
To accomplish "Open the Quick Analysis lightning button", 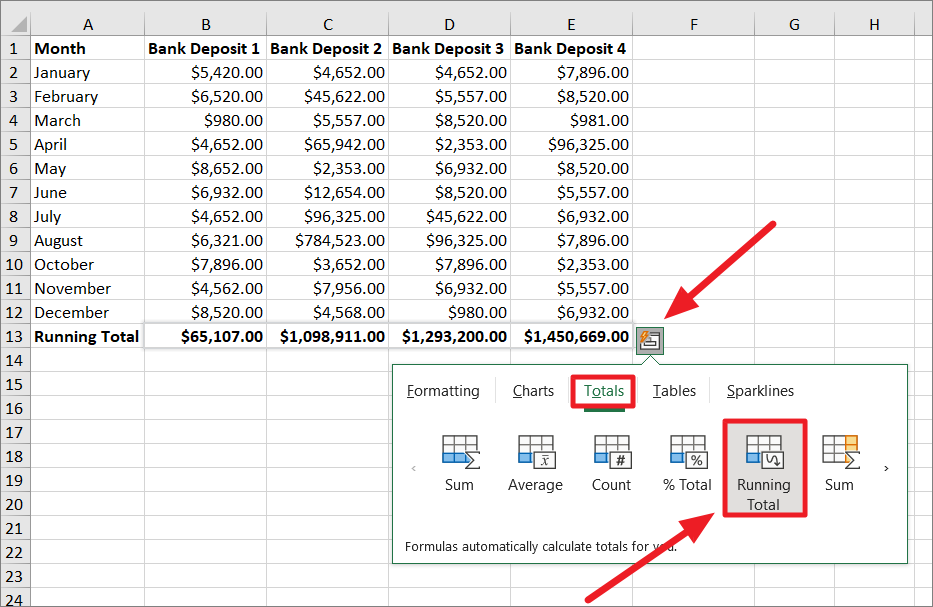I will click(649, 340).
